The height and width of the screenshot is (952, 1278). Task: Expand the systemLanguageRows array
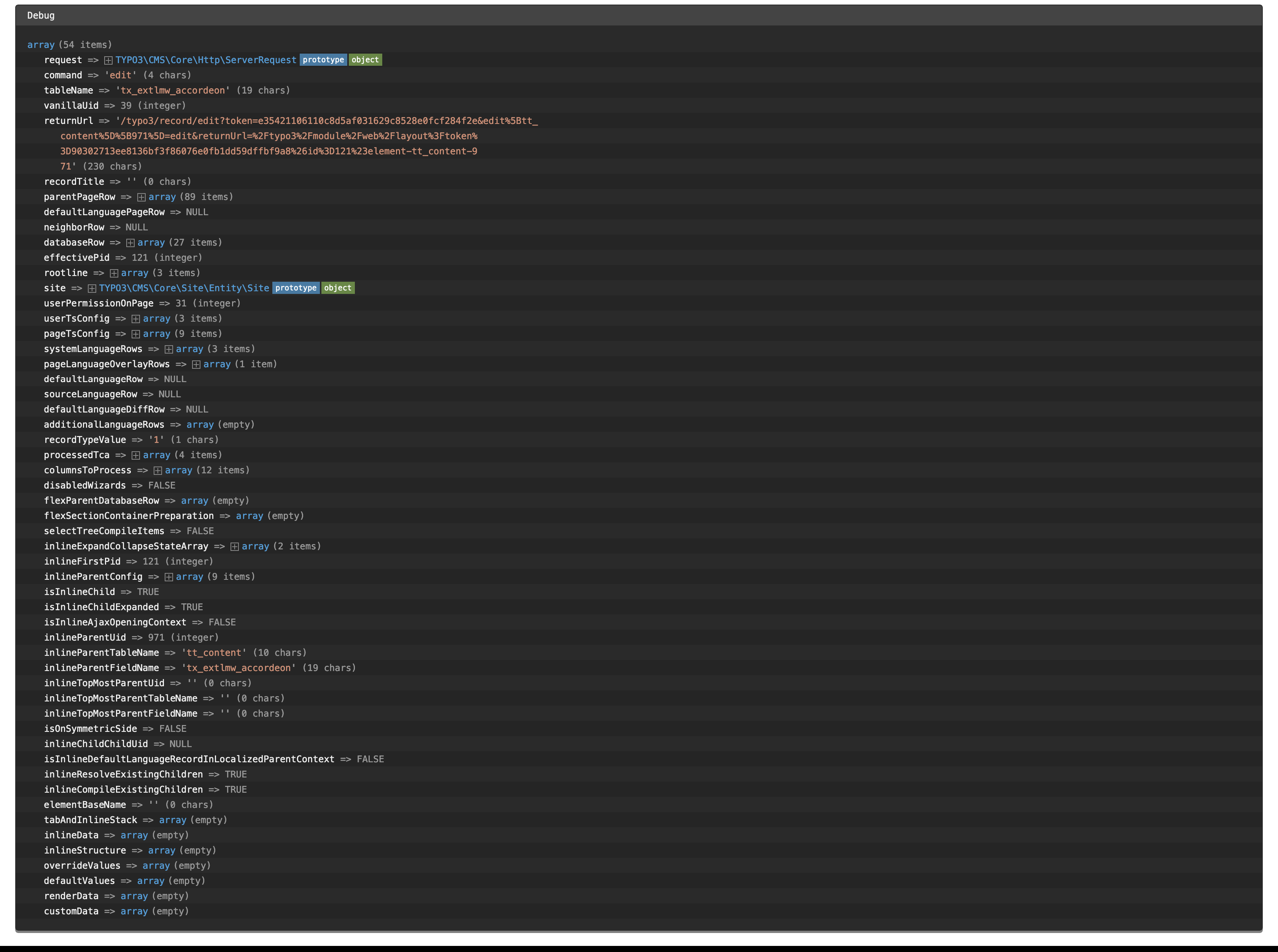(169, 349)
